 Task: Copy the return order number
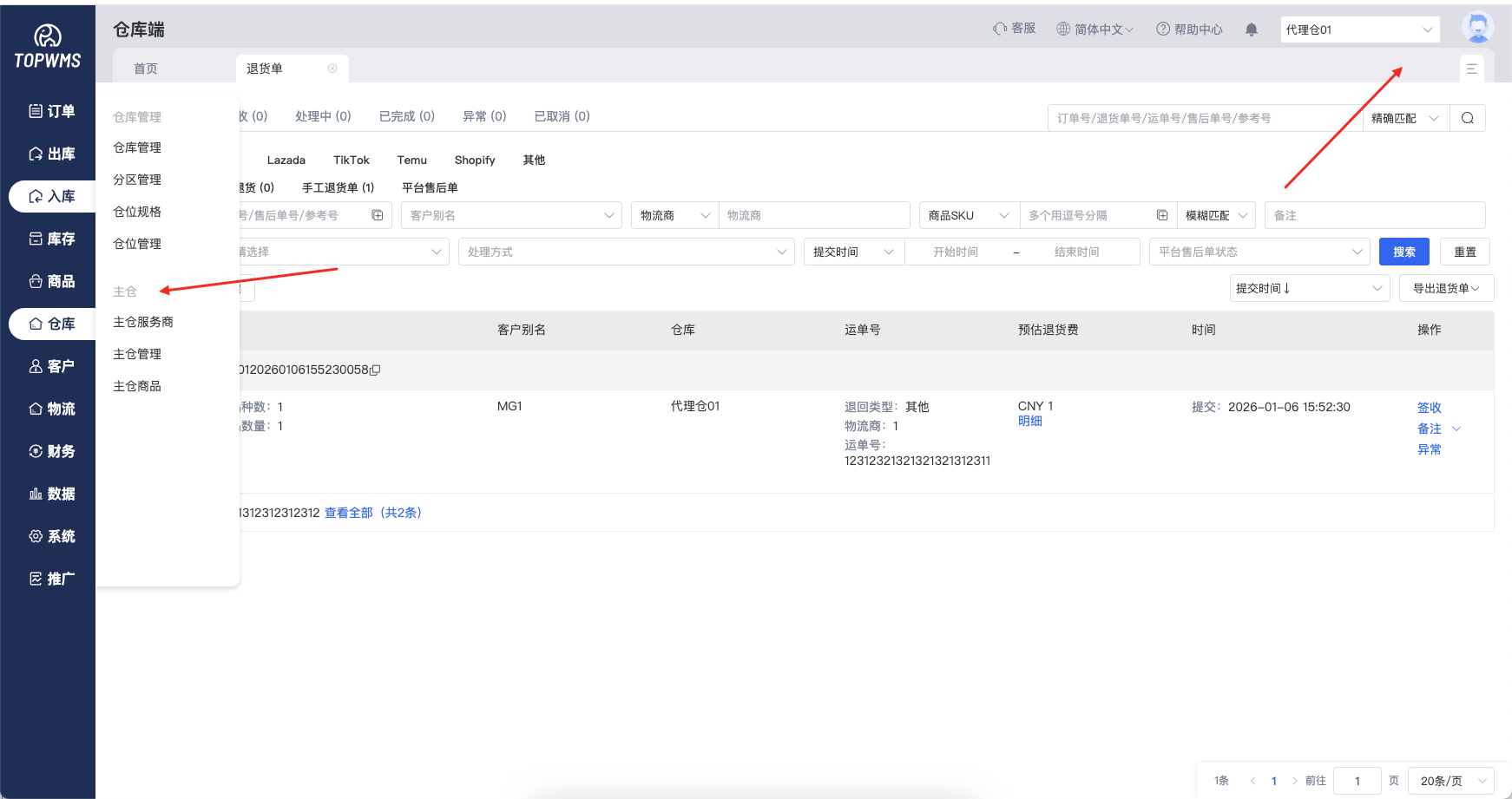(x=375, y=370)
